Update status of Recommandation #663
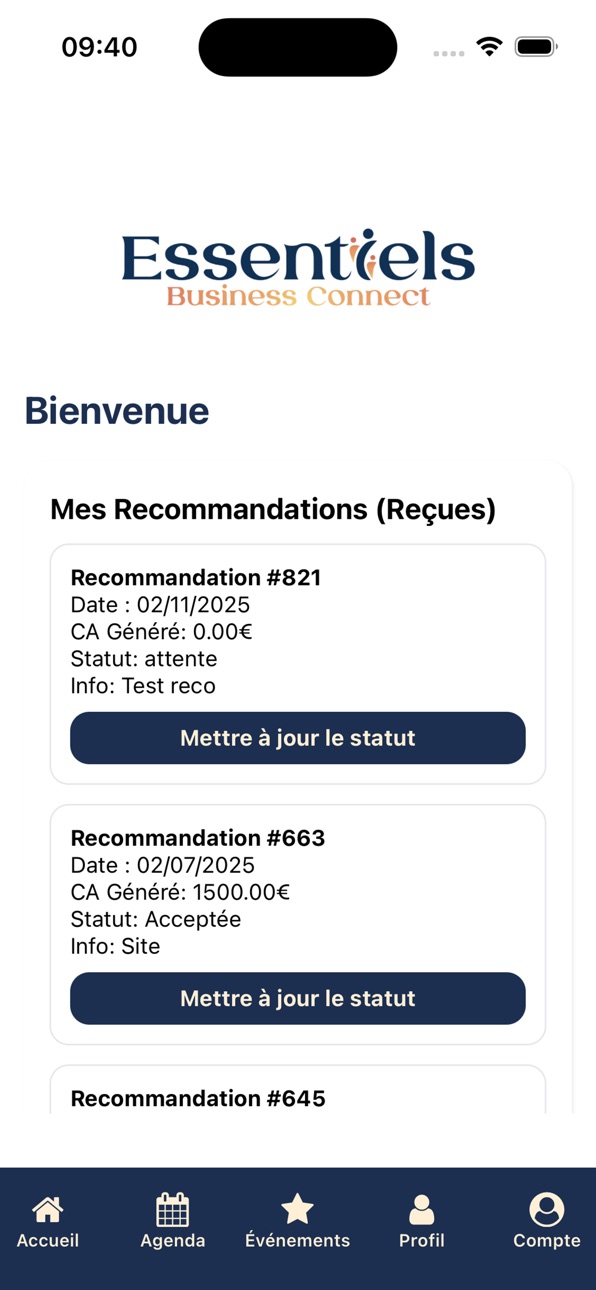The width and height of the screenshot is (596, 1290). [x=298, y=998]
